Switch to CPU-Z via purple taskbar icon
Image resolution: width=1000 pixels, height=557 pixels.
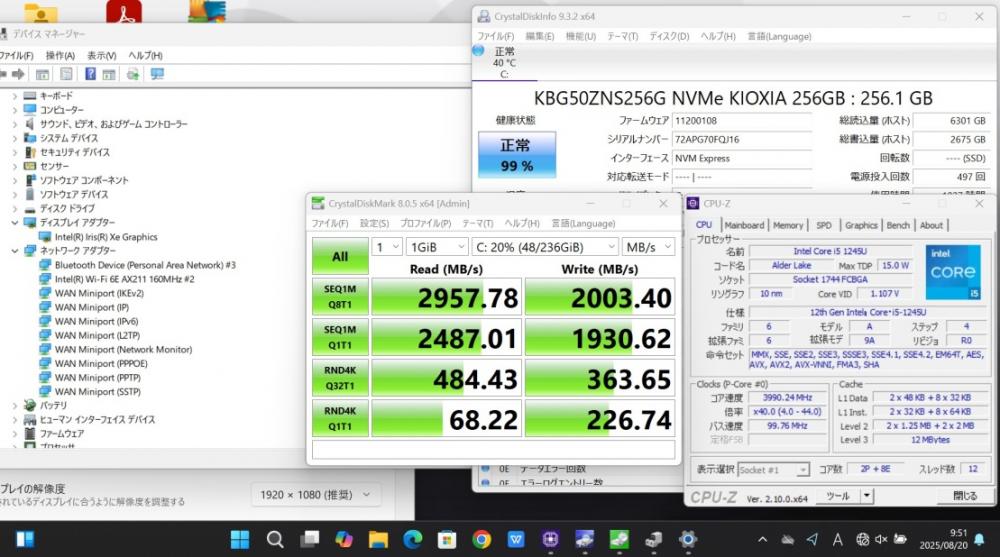coord(550,540)
